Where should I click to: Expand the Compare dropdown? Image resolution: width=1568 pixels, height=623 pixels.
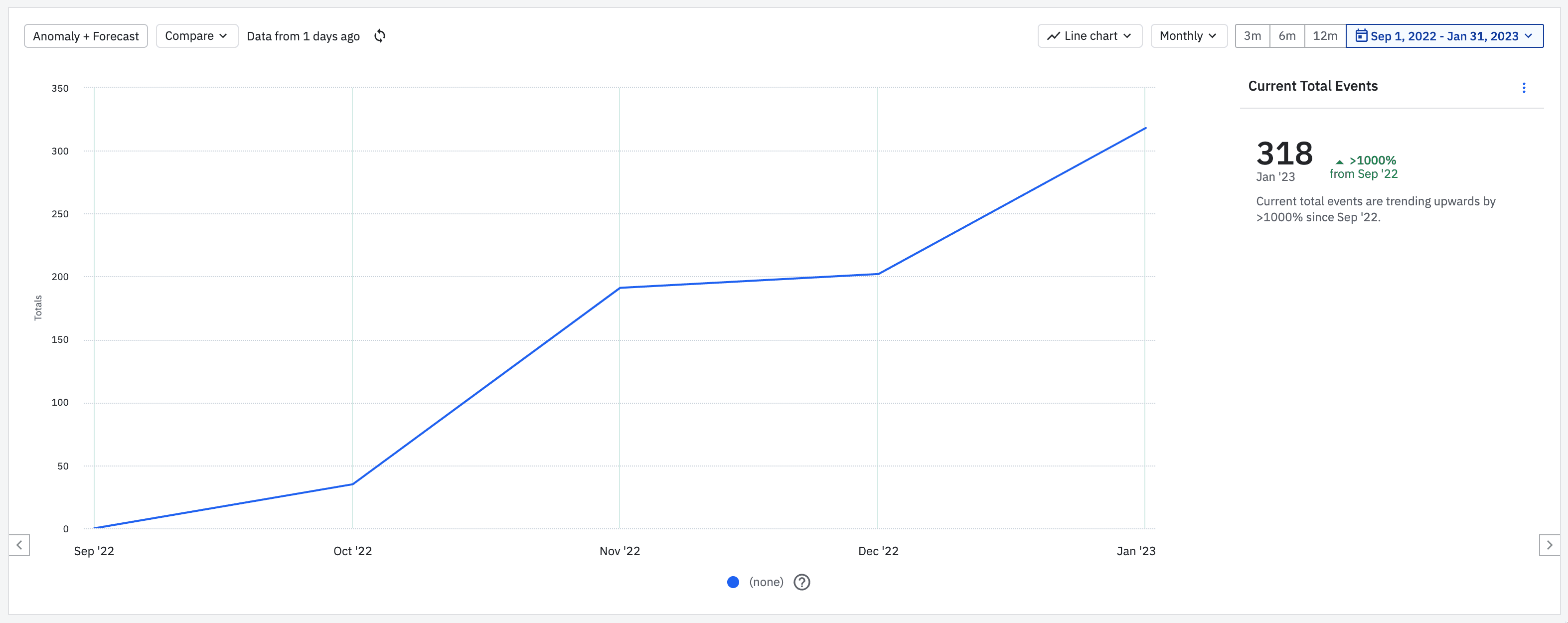coord(196,36)
